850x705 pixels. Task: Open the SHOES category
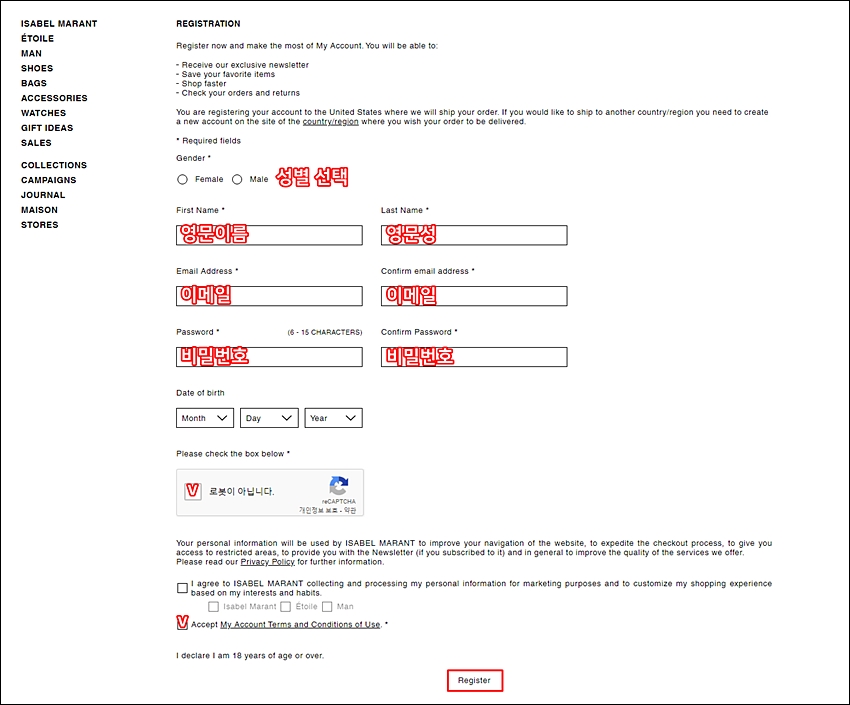(37, 68)
